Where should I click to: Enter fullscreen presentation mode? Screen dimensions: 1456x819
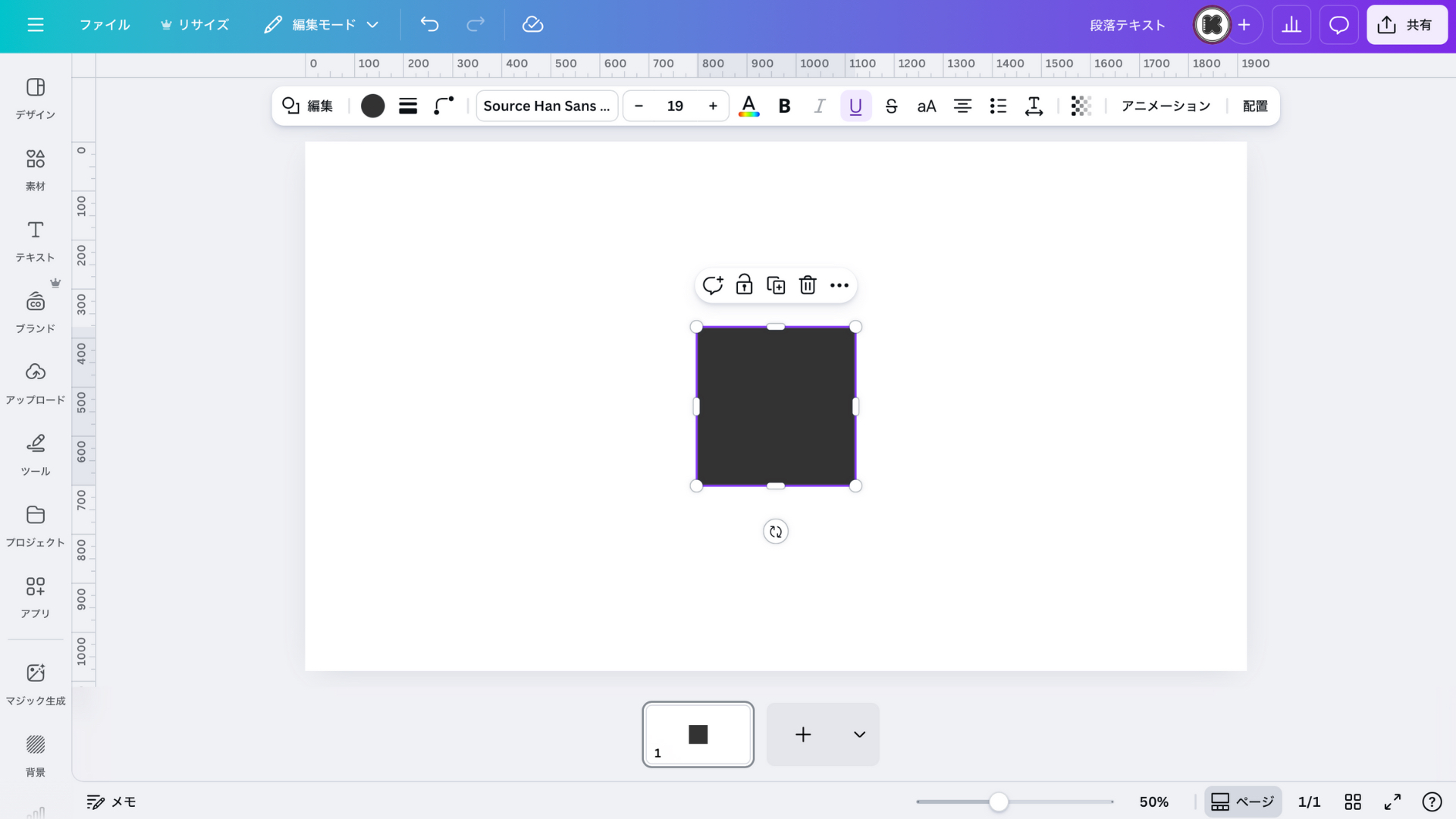tap(1392, 802)
